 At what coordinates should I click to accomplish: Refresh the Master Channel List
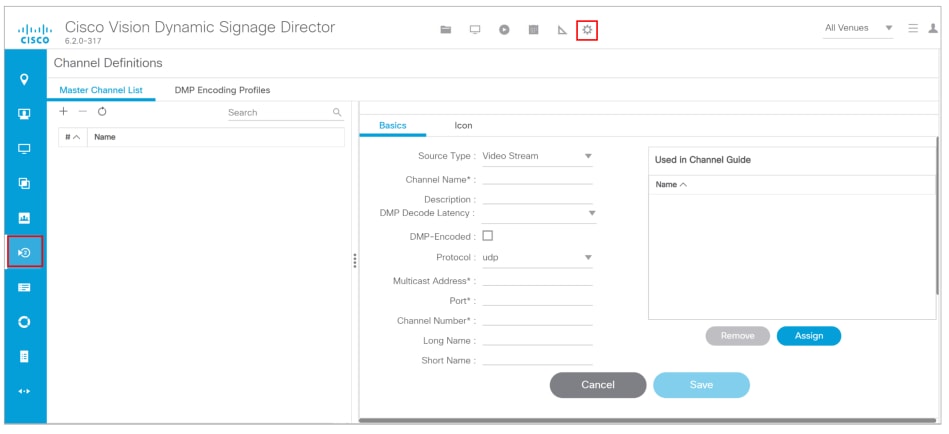tap(102, 111)
